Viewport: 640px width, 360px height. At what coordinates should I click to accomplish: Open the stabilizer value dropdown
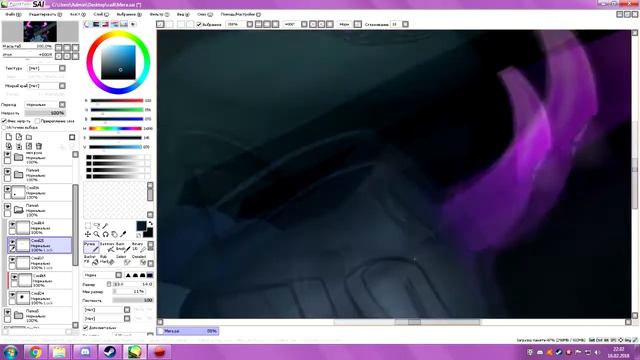[405, 24]
